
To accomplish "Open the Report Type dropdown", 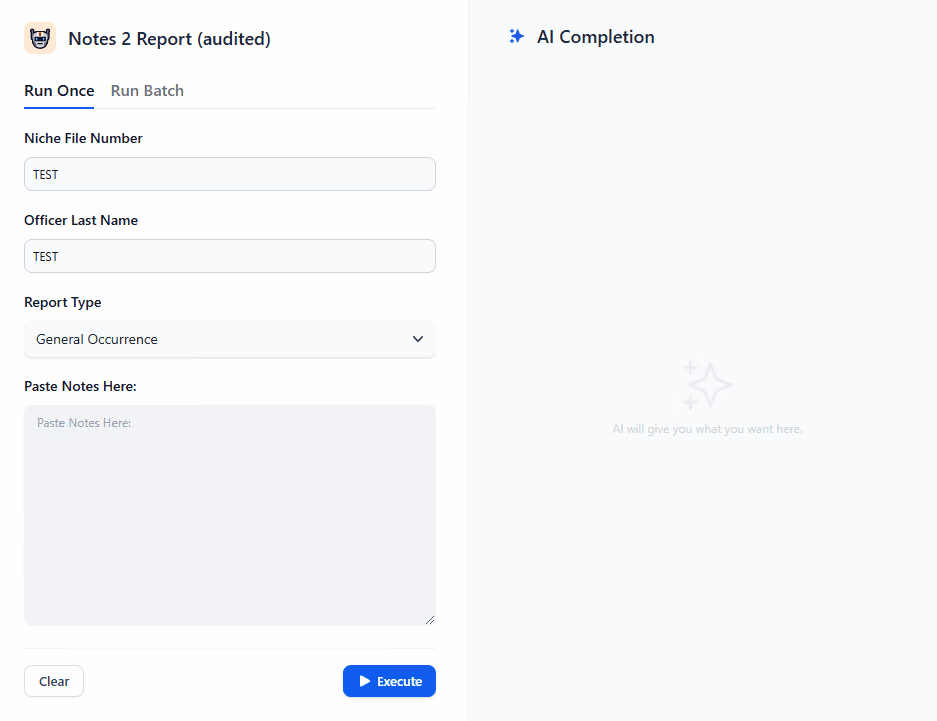I will coord(229,339).
